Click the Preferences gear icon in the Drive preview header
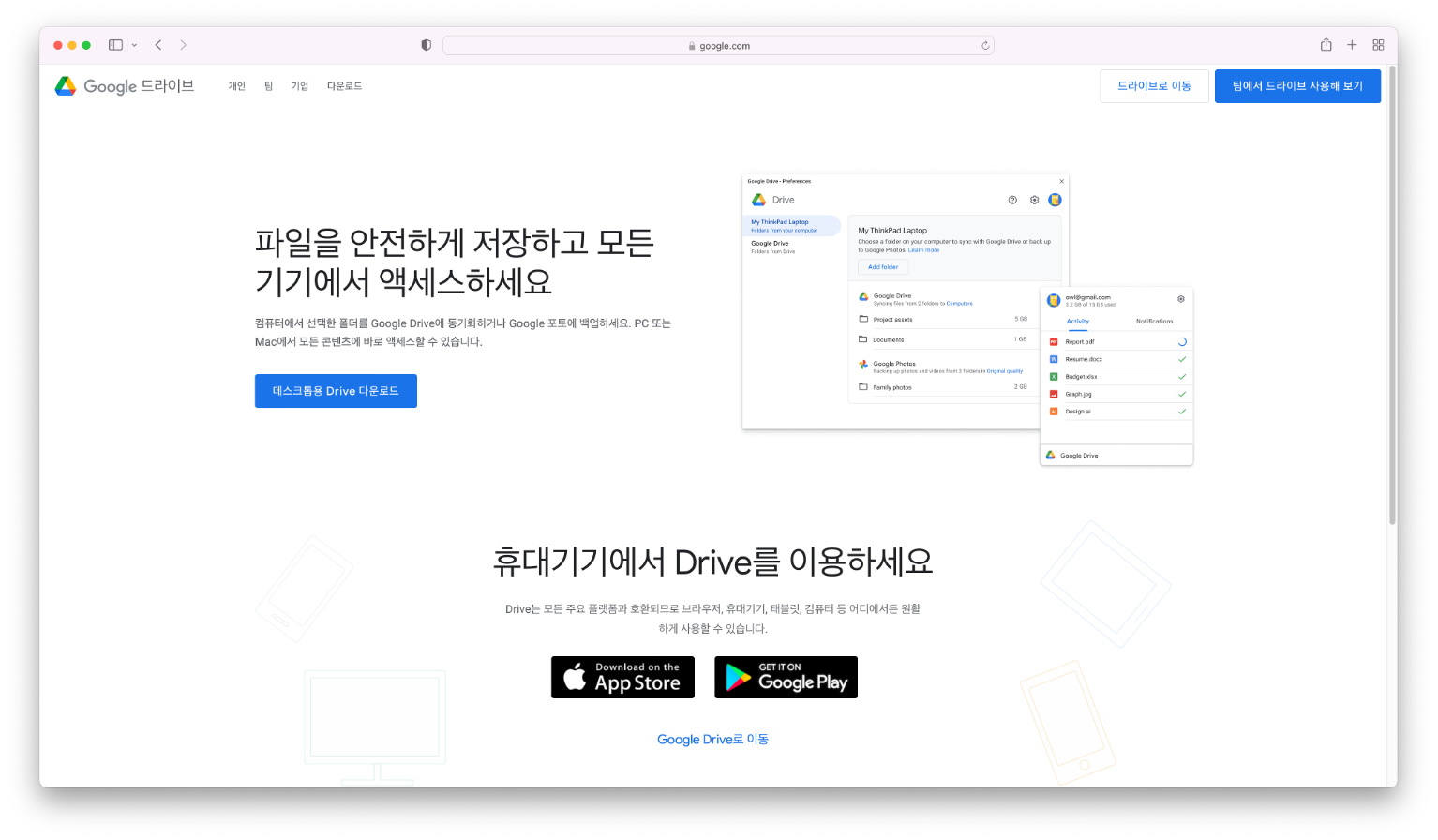The width and height of the screenshot is (1438, 840). coord(1035,200)
